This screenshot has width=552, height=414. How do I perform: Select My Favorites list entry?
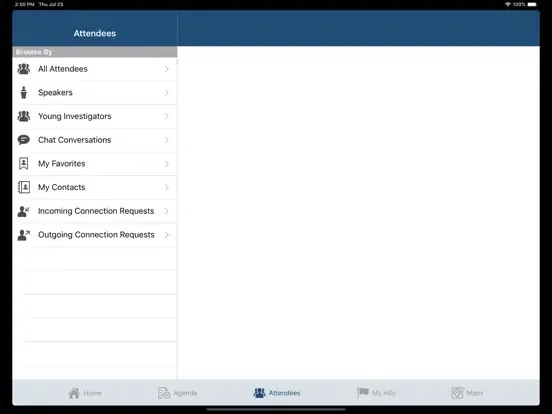point(95,164)
